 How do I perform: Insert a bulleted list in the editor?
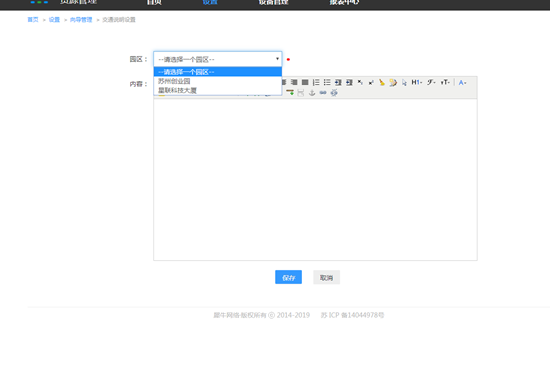[x=327, y=82]
